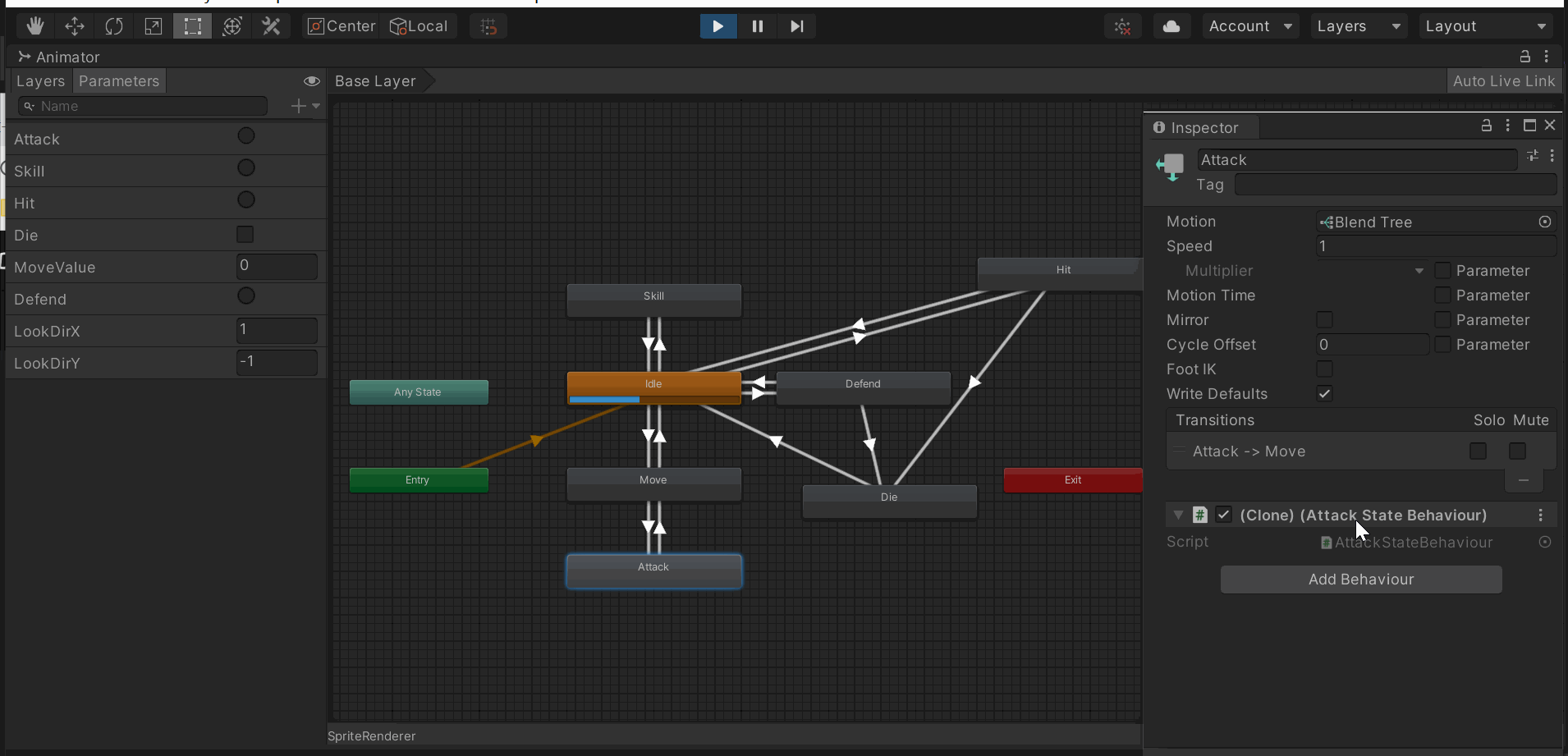The height and width of the screenshot is (756, 1568).
Task: Open the custom editor tools
Action: [272, 26]
